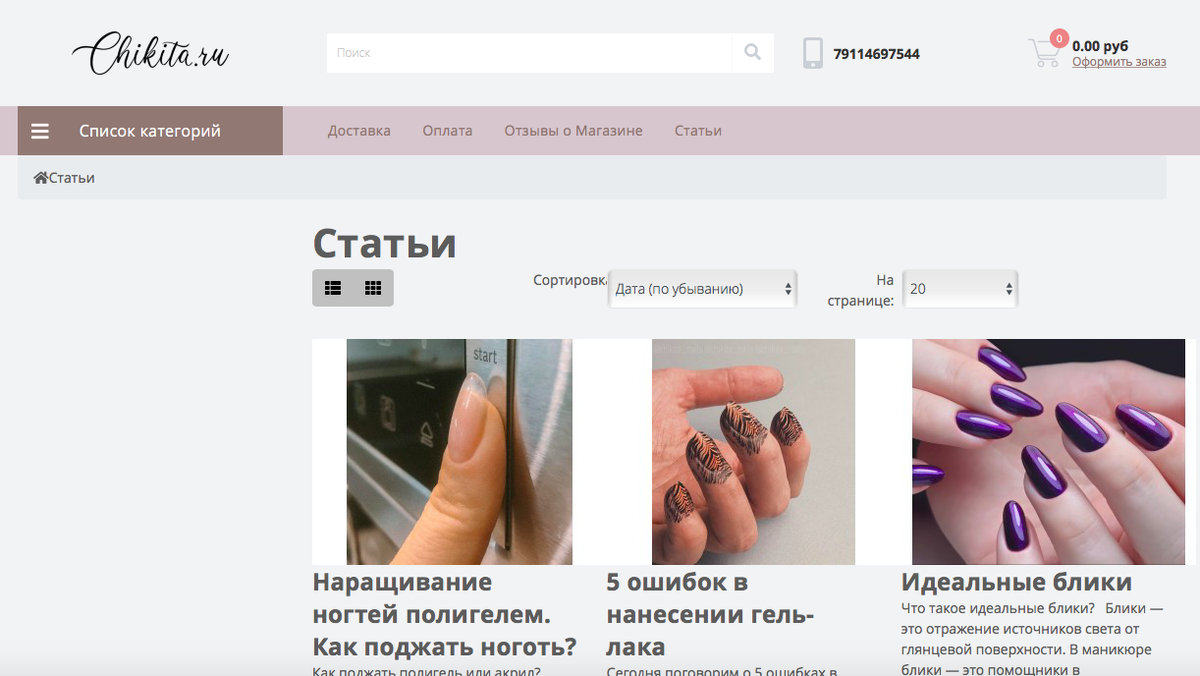Viewport: 1200px width, 676px height.
Task: Click the purple nails article thumbnail
Action: 1047,451
